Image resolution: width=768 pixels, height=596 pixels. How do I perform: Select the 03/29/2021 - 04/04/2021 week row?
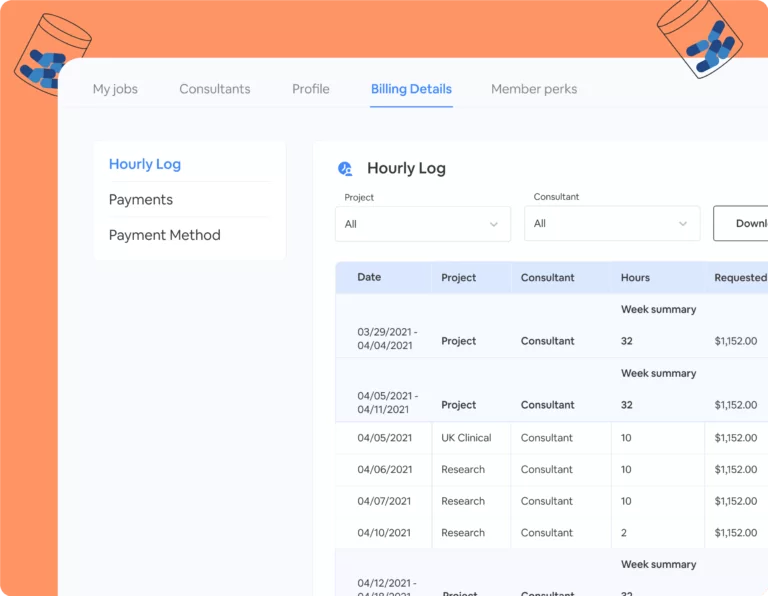coord(552,326)
